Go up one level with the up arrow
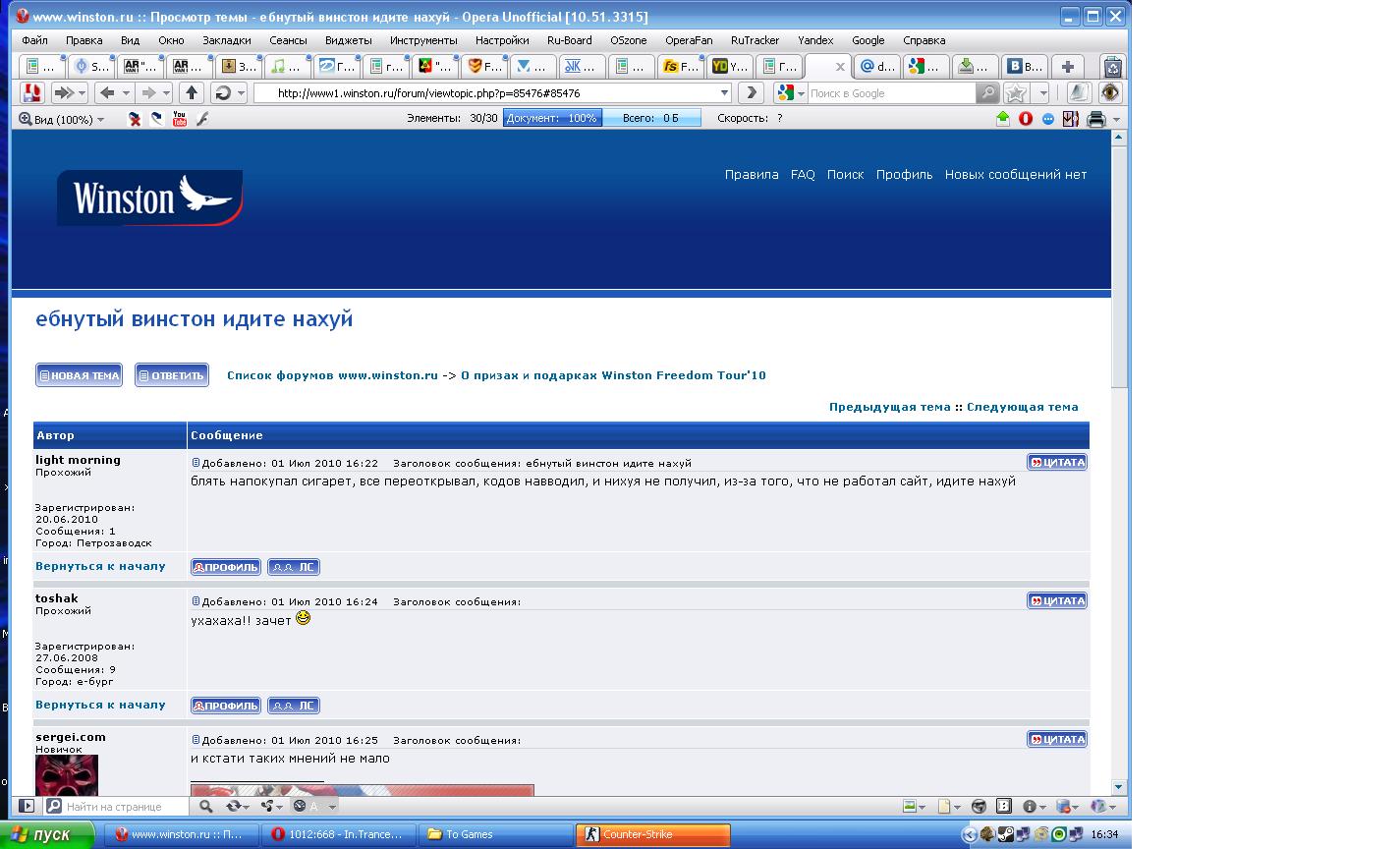Image resolution: width=1400 pixels, height=849 pixels. (x=192, y=92)
